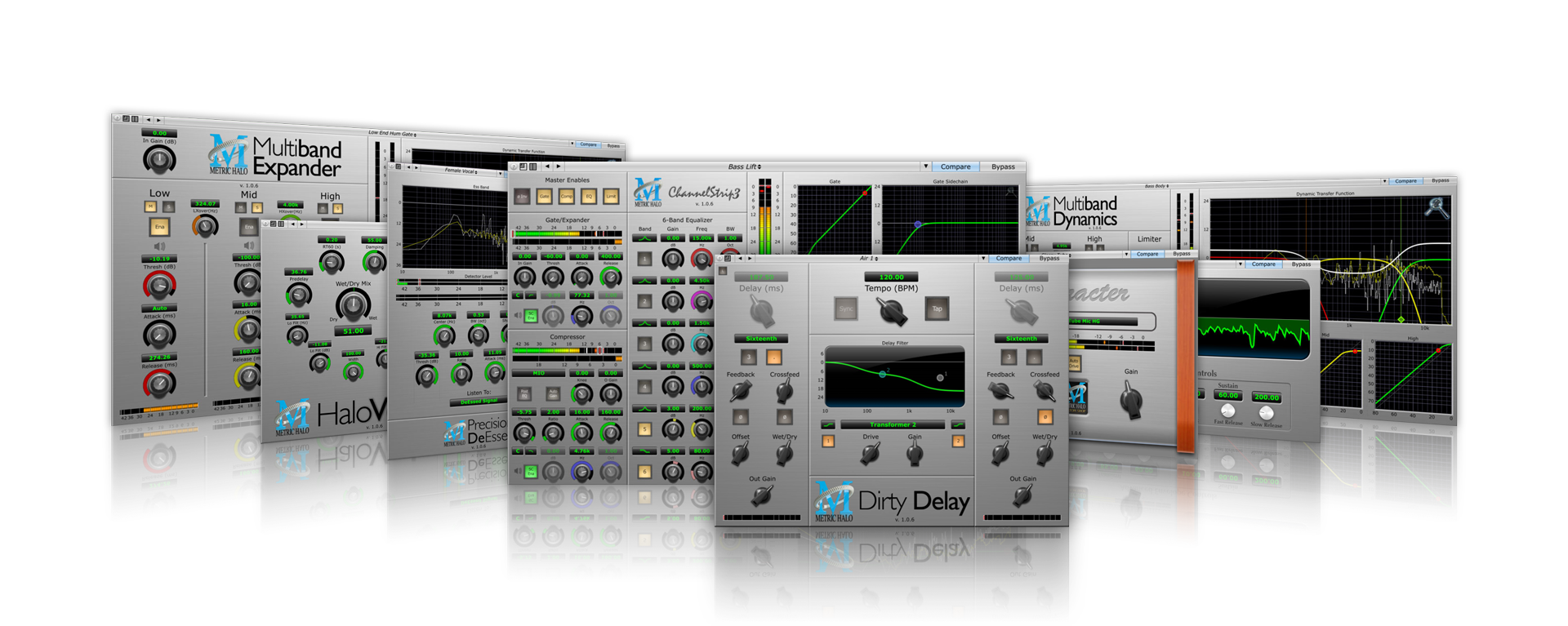This screenshot has height=626, width=1568.
Task: Click the ChannelStrip3 previous preset arrow
Action: click(x=546, y=166)
